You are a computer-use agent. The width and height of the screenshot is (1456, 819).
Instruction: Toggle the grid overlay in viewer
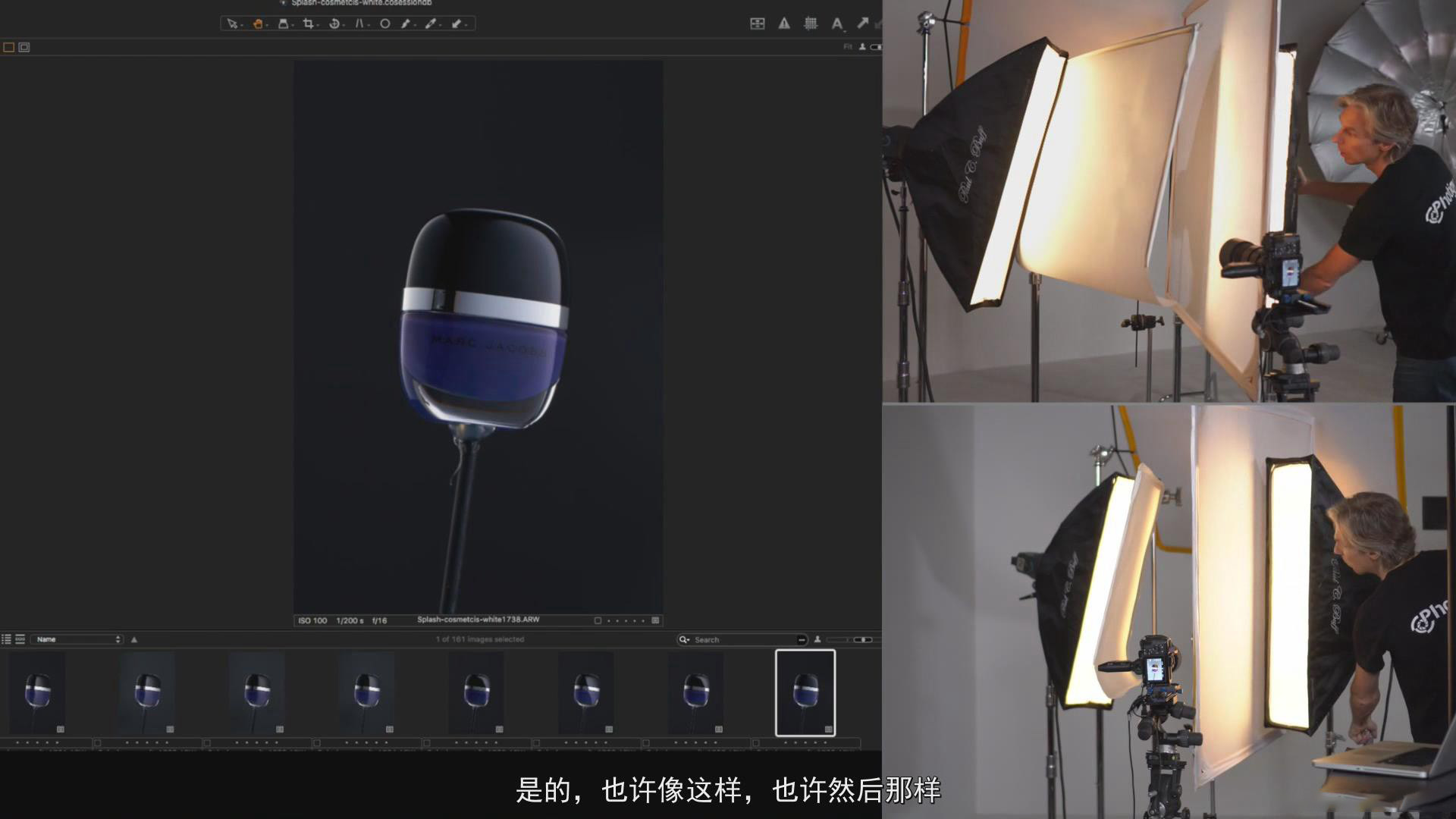coord(811,24)
